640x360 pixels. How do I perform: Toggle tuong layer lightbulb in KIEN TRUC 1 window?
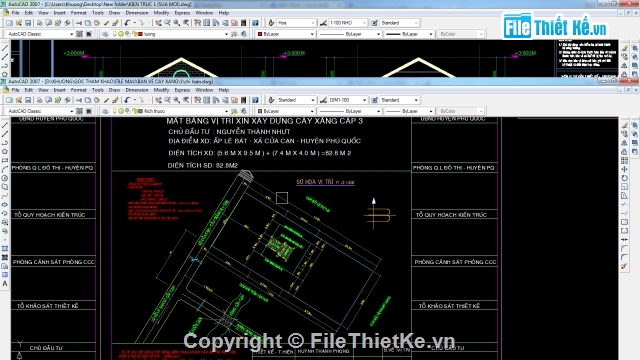click(115, 34)
